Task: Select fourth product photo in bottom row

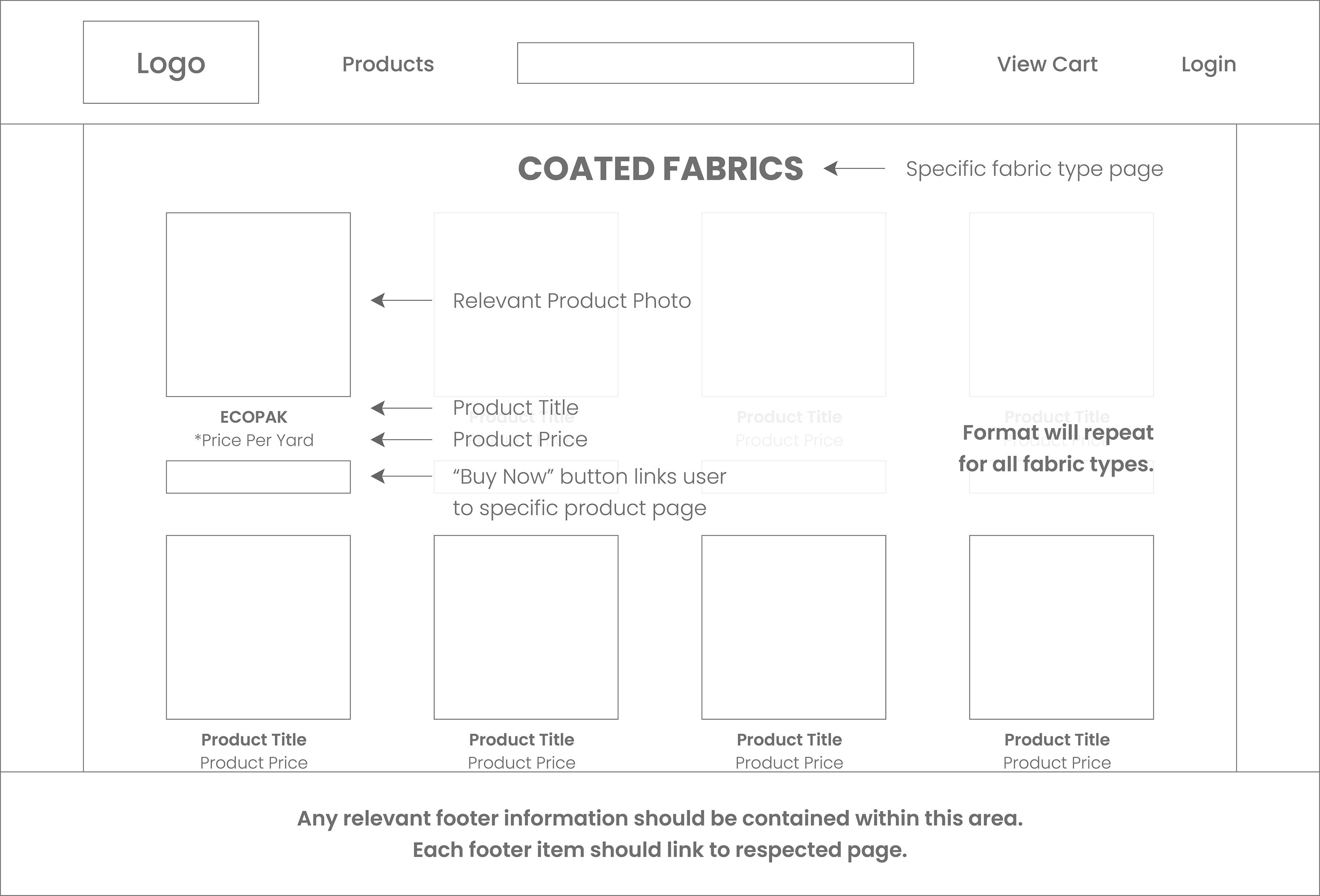Action: (1061, 627)
